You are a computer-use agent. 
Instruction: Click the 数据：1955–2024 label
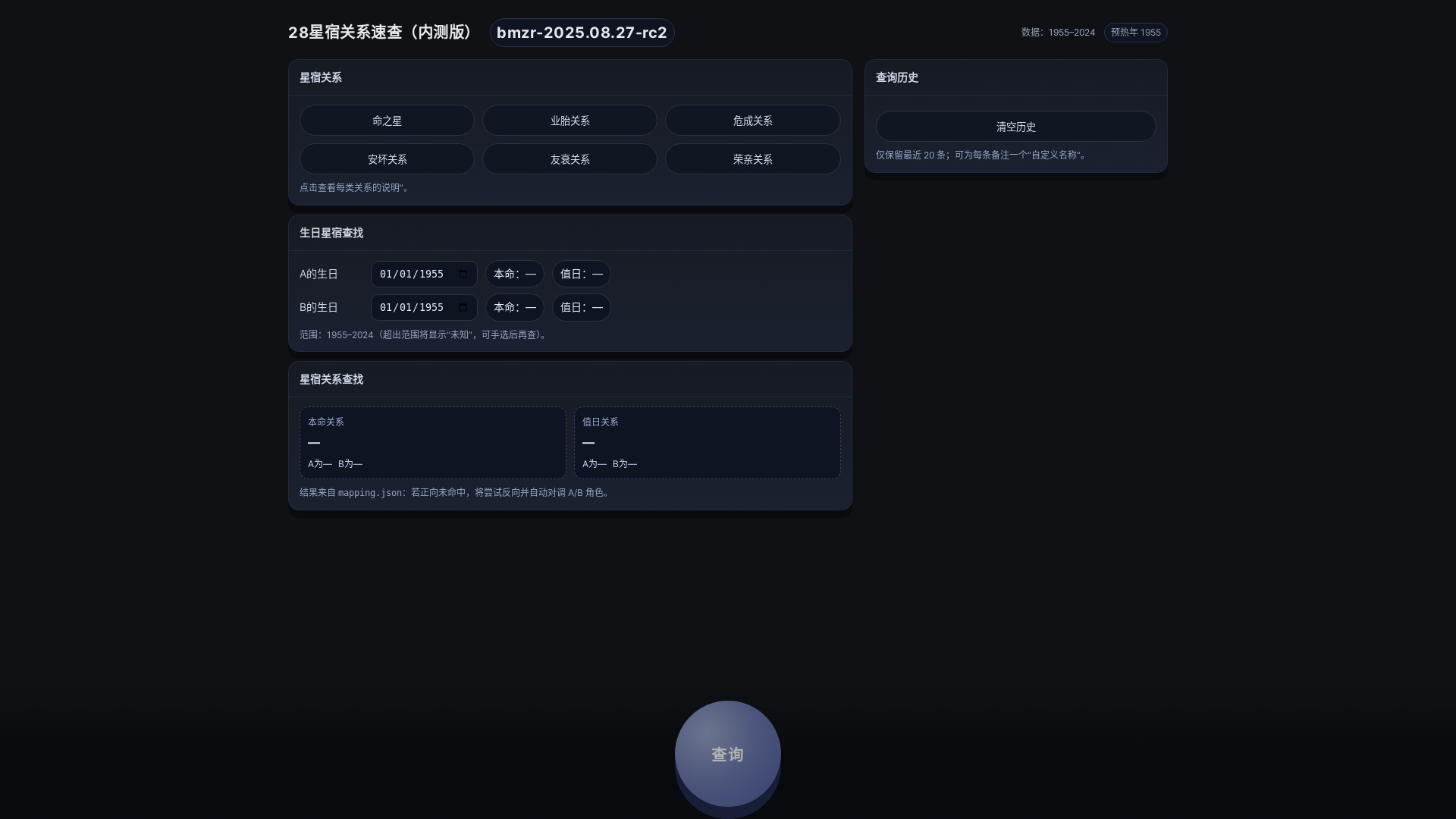[x=1058, y=33]
